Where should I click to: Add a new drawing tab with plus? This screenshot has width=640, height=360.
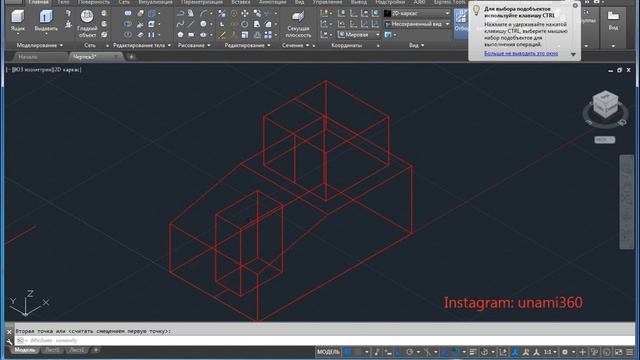pyautogui.click(x=131, y=57)
